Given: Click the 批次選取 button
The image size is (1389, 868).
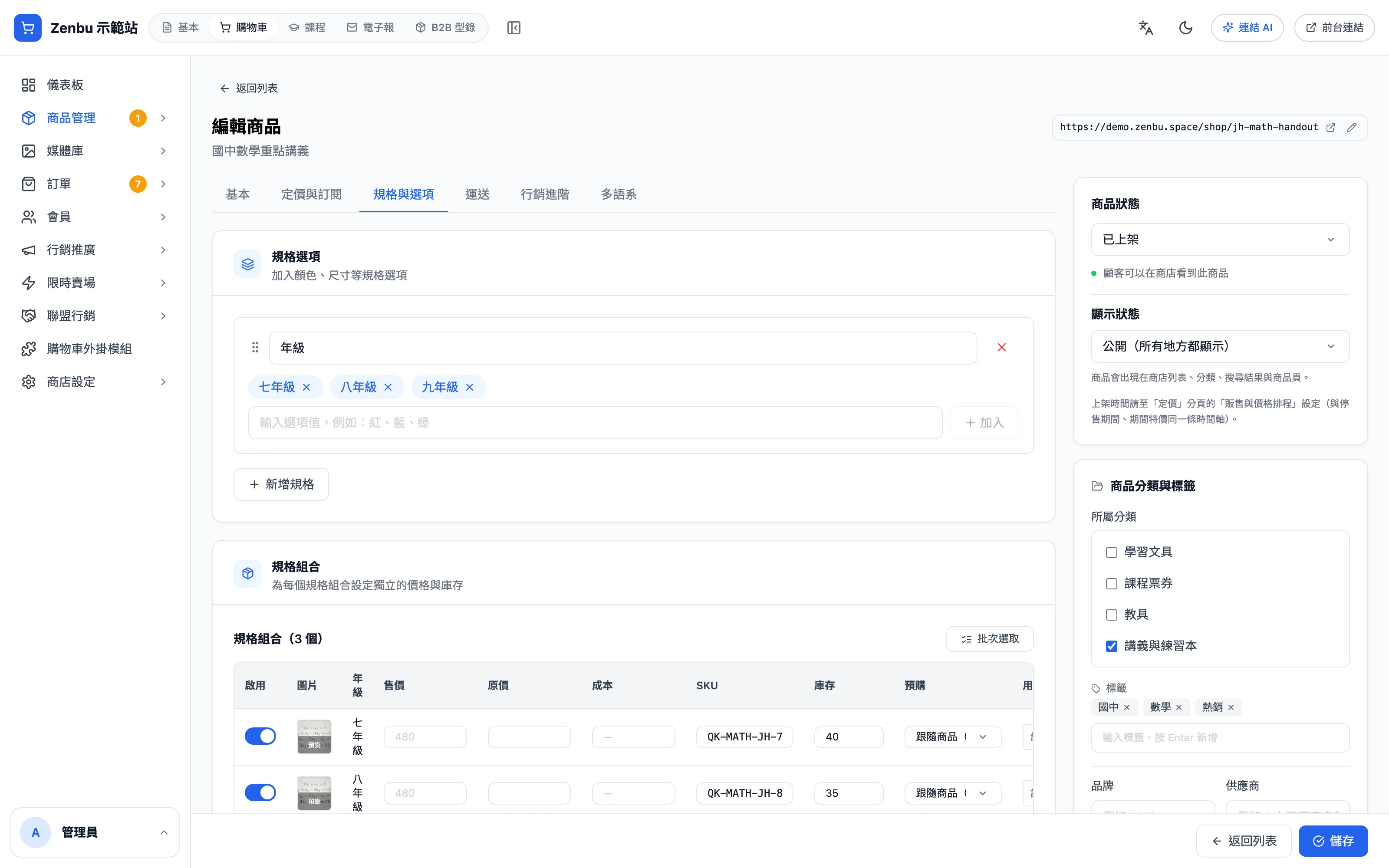Looking at the screenshot, I should (x=990, y=639).
